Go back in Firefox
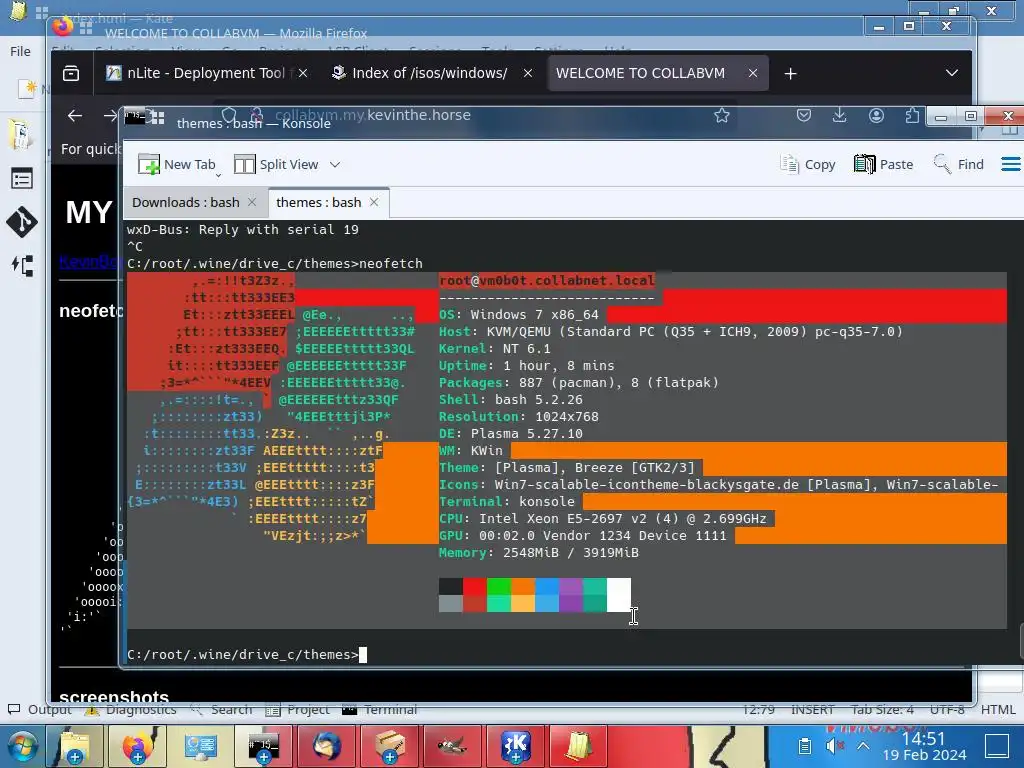 [x=75, y=116]
